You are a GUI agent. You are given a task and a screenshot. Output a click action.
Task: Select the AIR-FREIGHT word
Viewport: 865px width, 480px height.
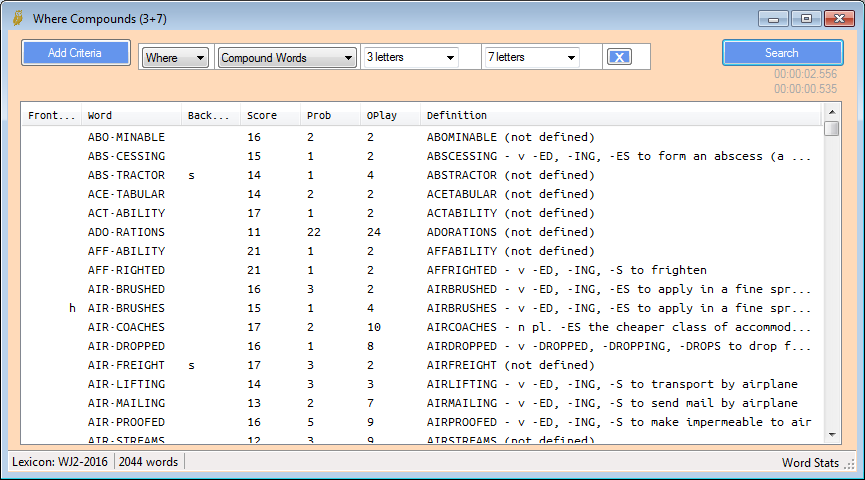click(126, 365)
